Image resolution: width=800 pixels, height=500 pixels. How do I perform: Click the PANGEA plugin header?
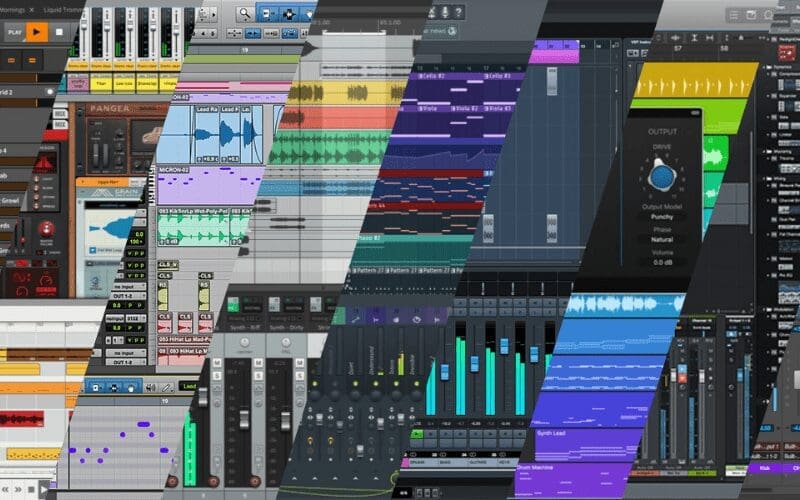pos(108,106)
